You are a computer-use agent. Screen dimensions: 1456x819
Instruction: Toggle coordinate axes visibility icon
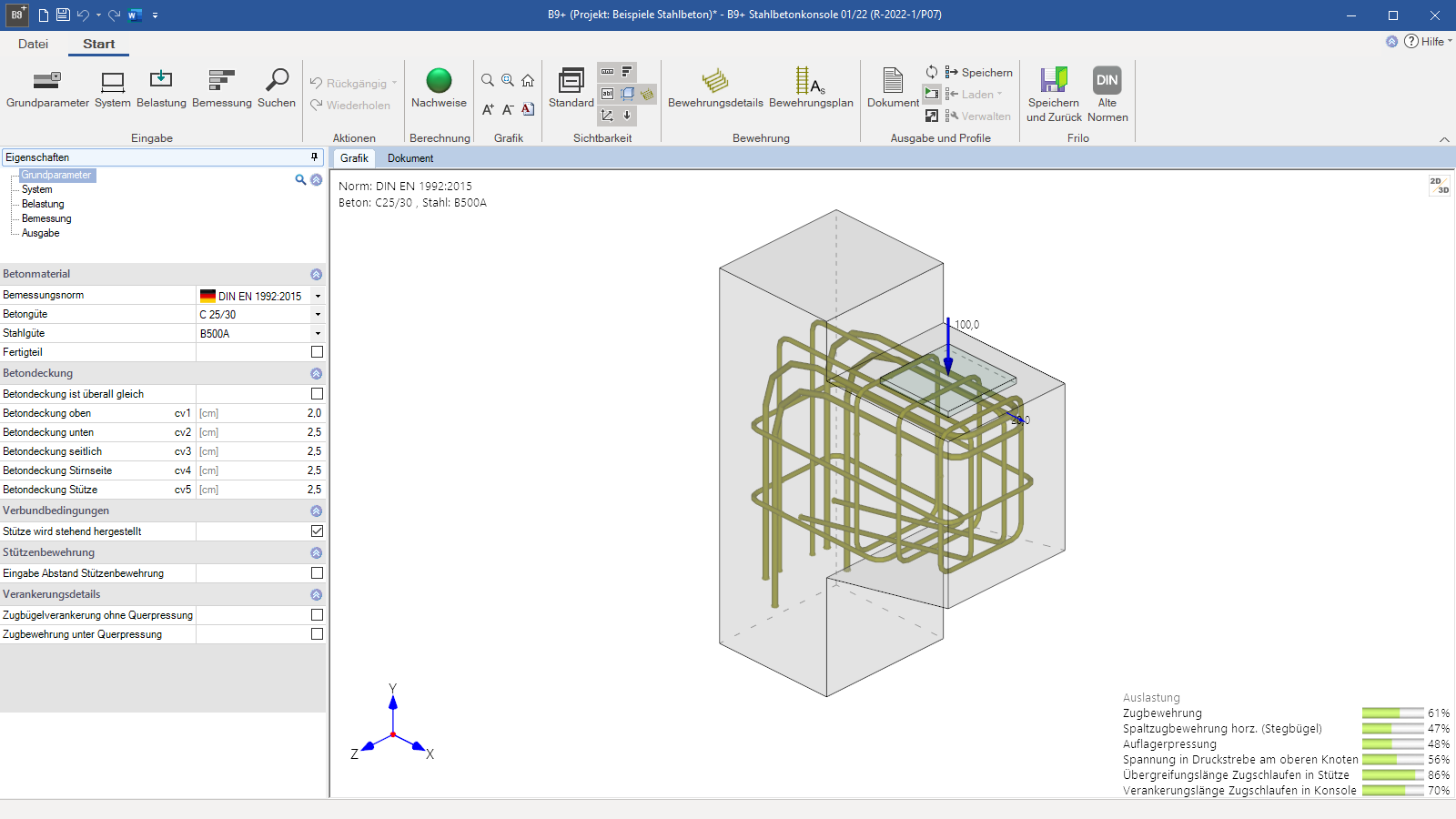tap(607, 116)
